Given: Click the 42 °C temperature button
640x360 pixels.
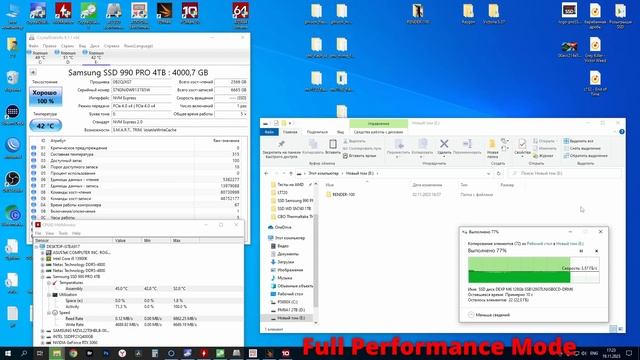Looking at the screenshot, I should [x=45, y=126].
